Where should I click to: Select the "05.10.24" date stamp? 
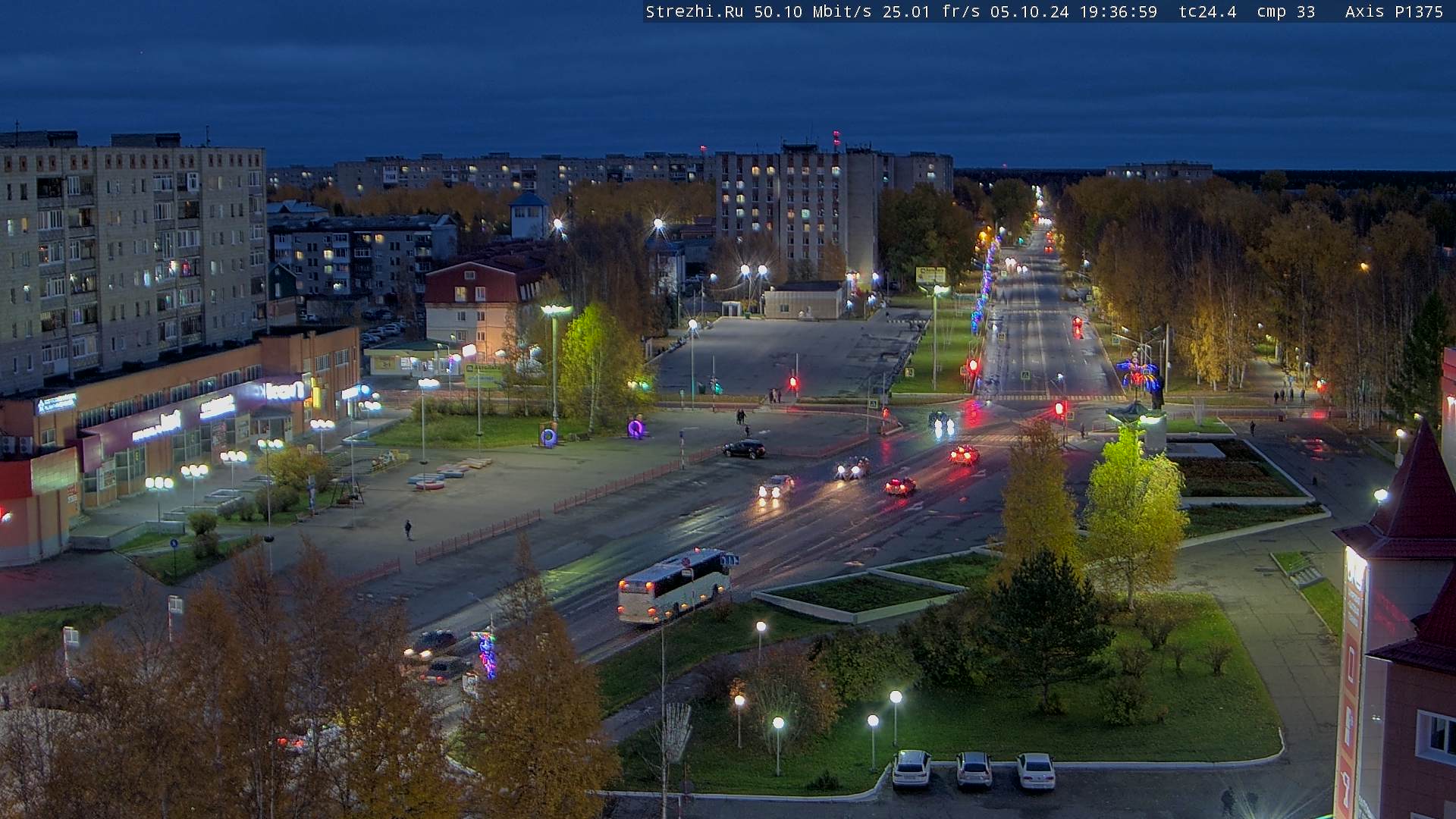click(1030, 12)
